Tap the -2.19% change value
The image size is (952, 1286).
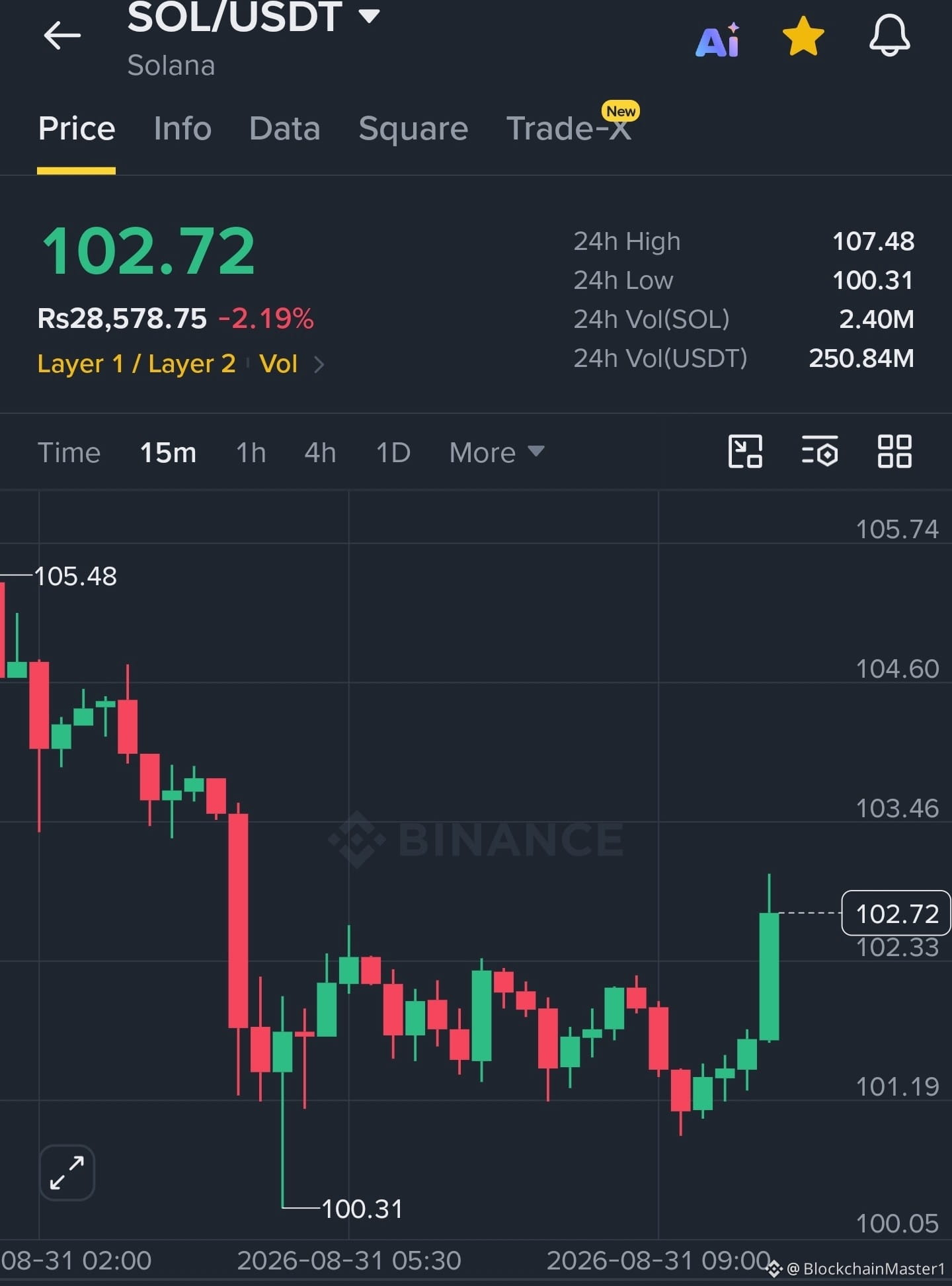266,319
